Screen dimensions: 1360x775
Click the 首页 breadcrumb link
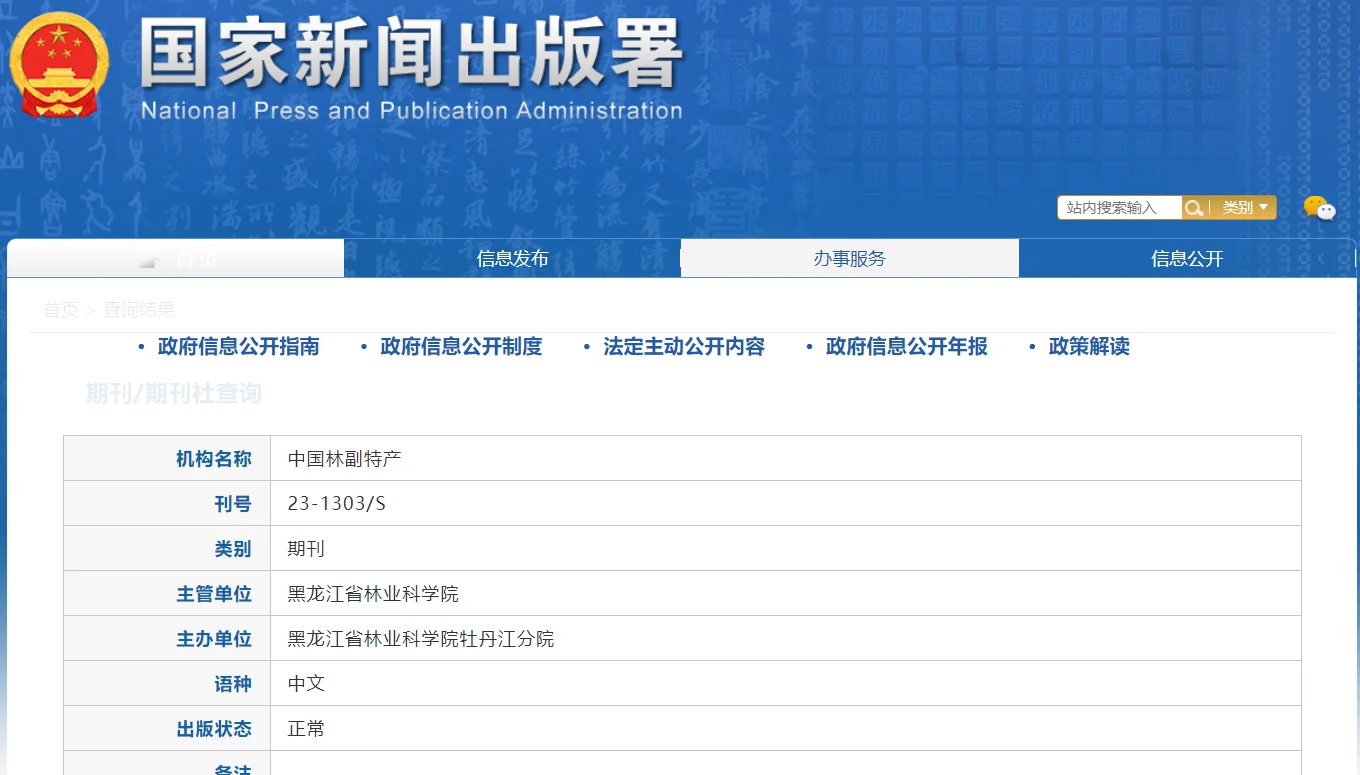click(x=60, y=309)
